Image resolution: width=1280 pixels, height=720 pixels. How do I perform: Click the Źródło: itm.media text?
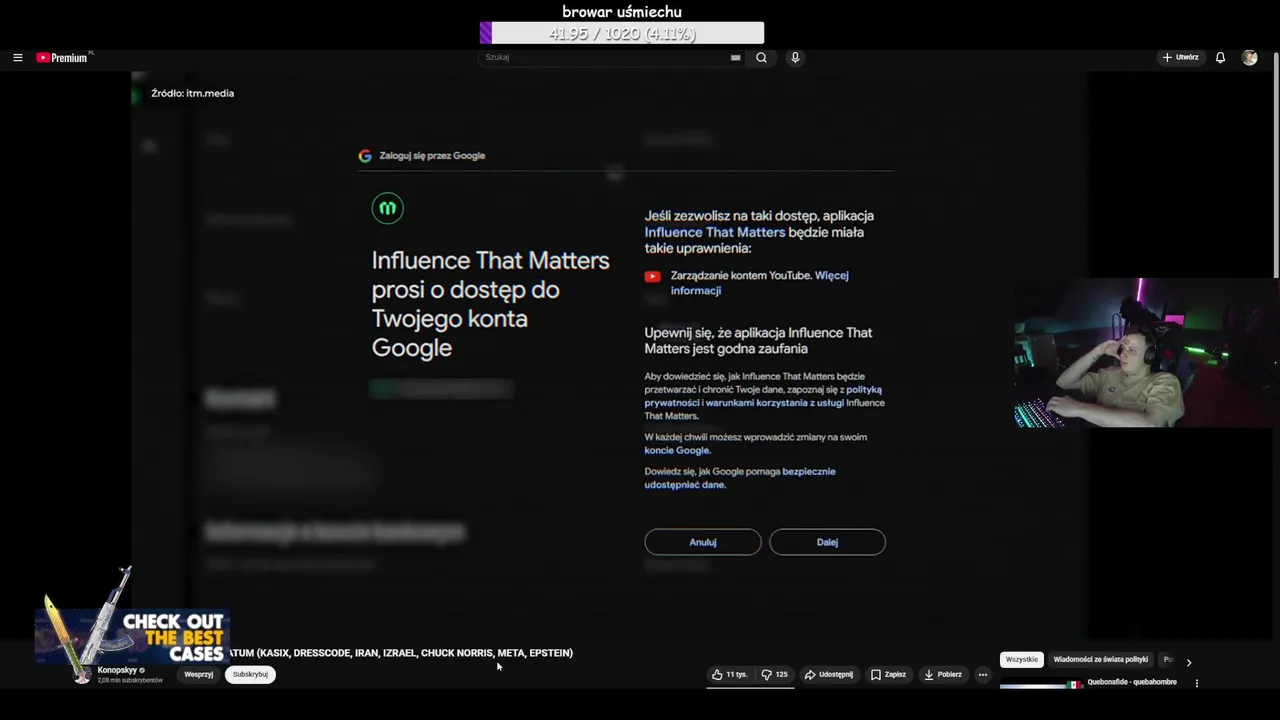coord(192,93)
